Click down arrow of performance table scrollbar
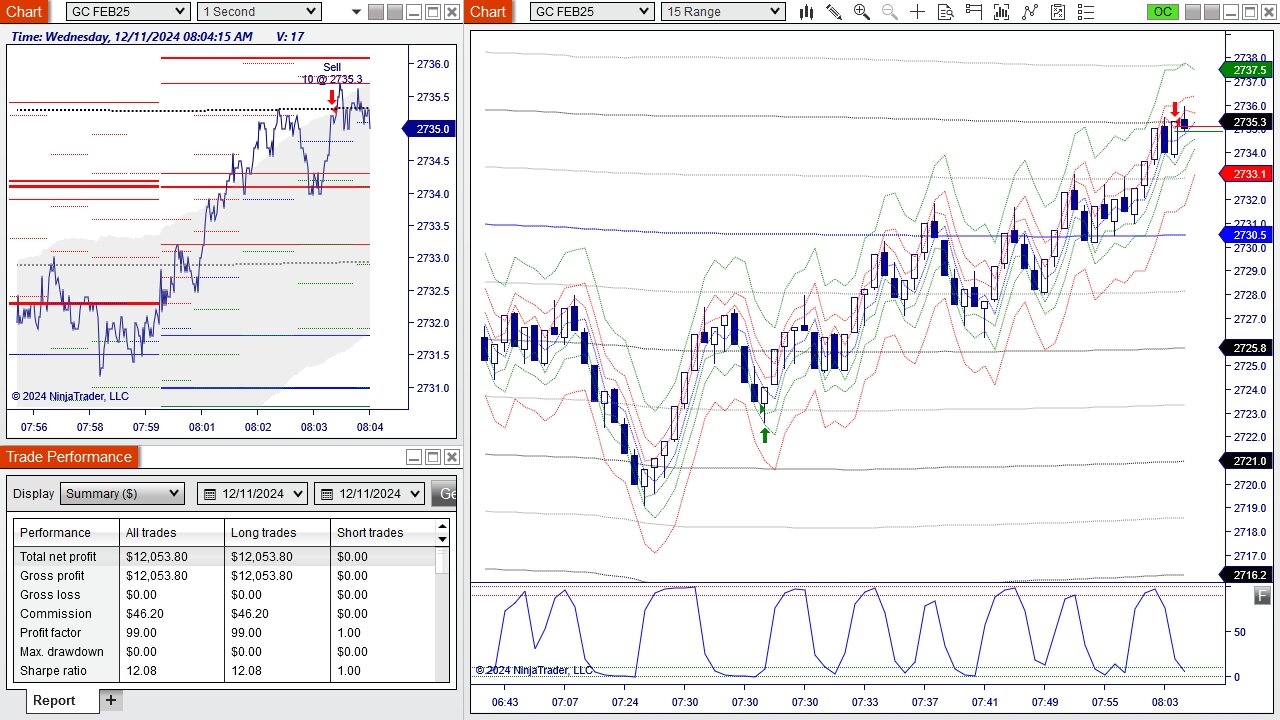Viewport: 1280px width, 720px height. pos(442,539)
